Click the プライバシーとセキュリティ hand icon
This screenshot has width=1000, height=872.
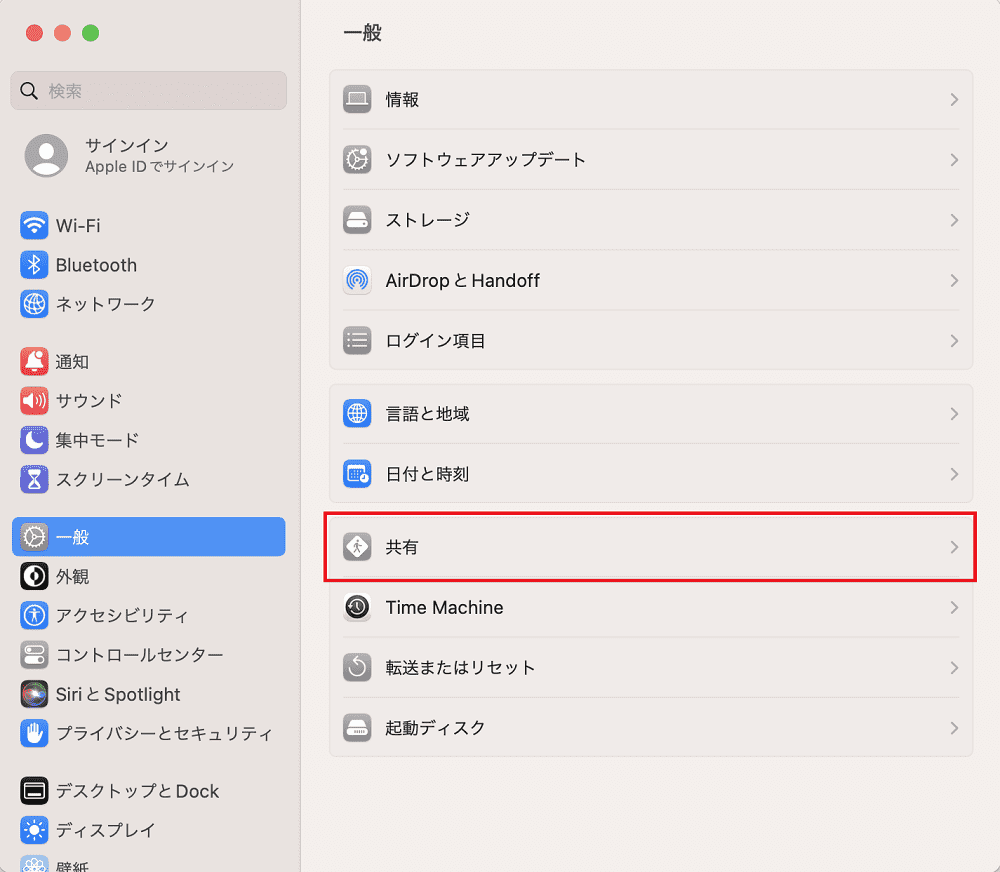coord(34,733)
